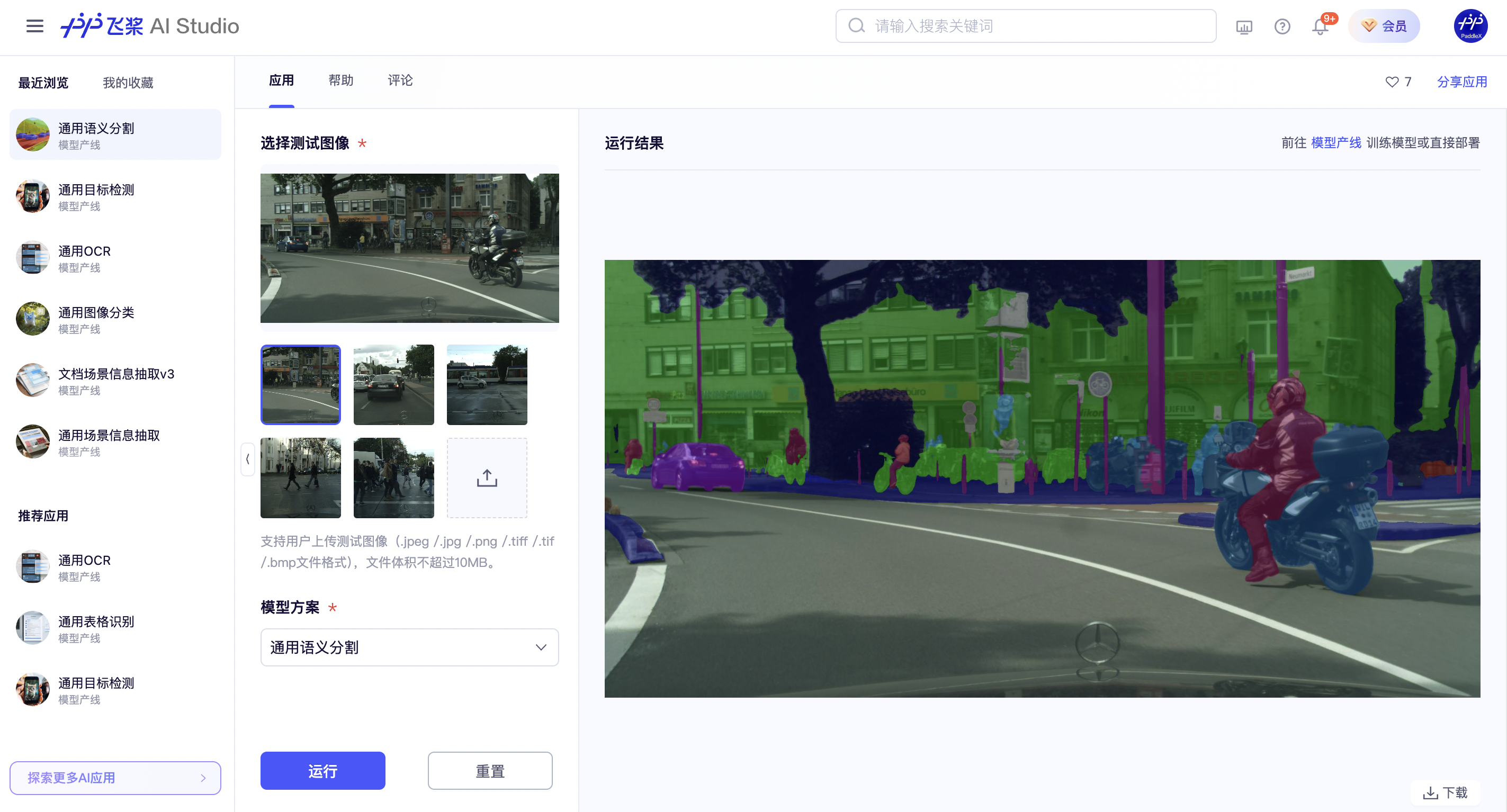1507x812 pixels.
Task: Switch to the 评论 tab
Action: [400, 81]
